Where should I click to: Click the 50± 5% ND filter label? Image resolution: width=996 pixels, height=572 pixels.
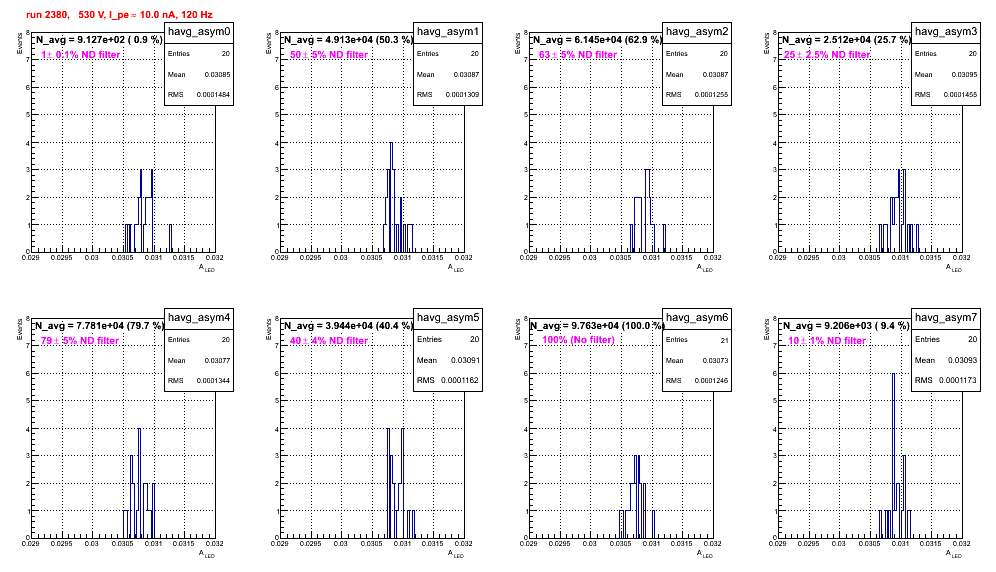[x=329, y=55]
